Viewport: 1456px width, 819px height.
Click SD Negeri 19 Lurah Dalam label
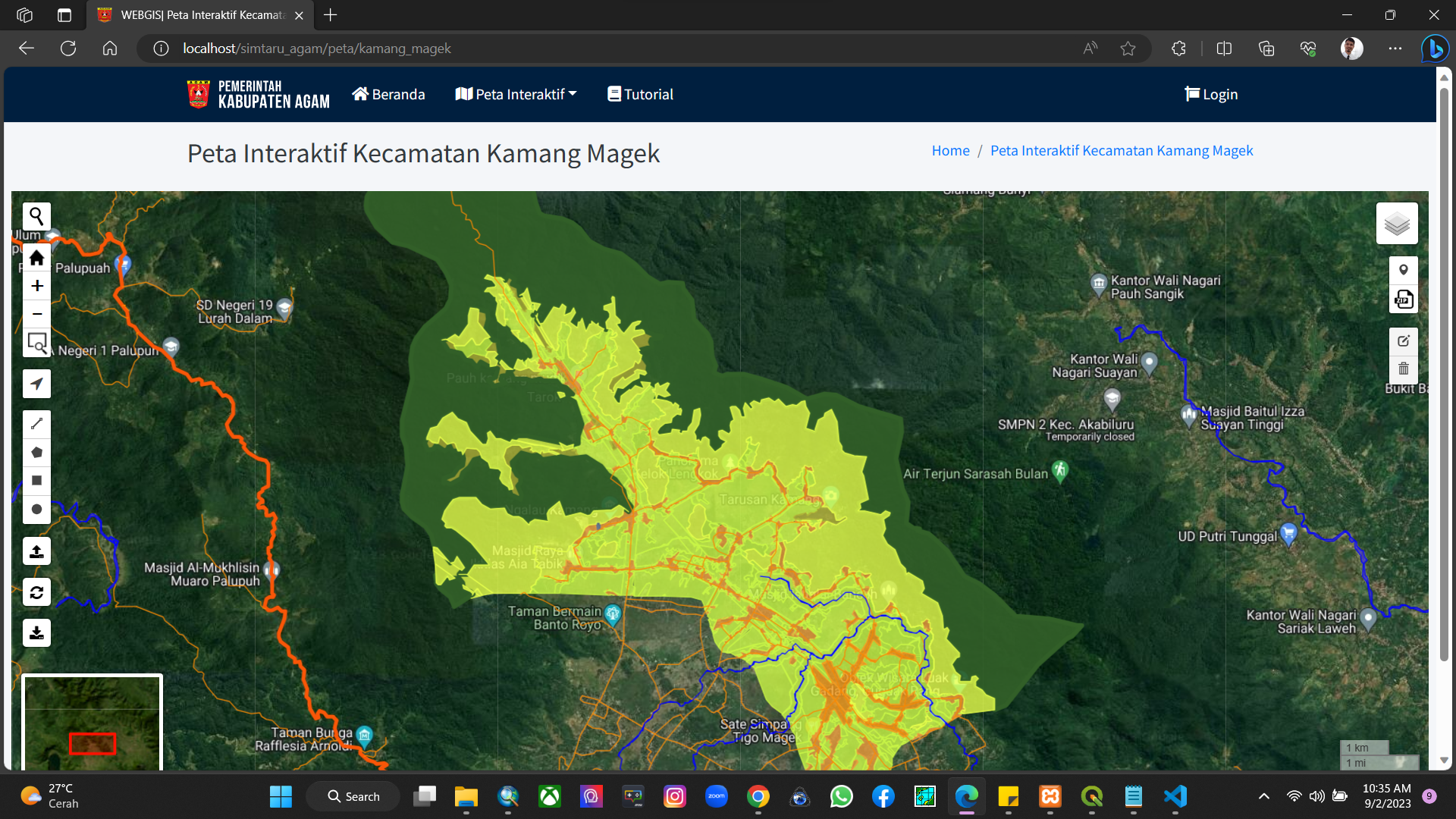(234, 312)
